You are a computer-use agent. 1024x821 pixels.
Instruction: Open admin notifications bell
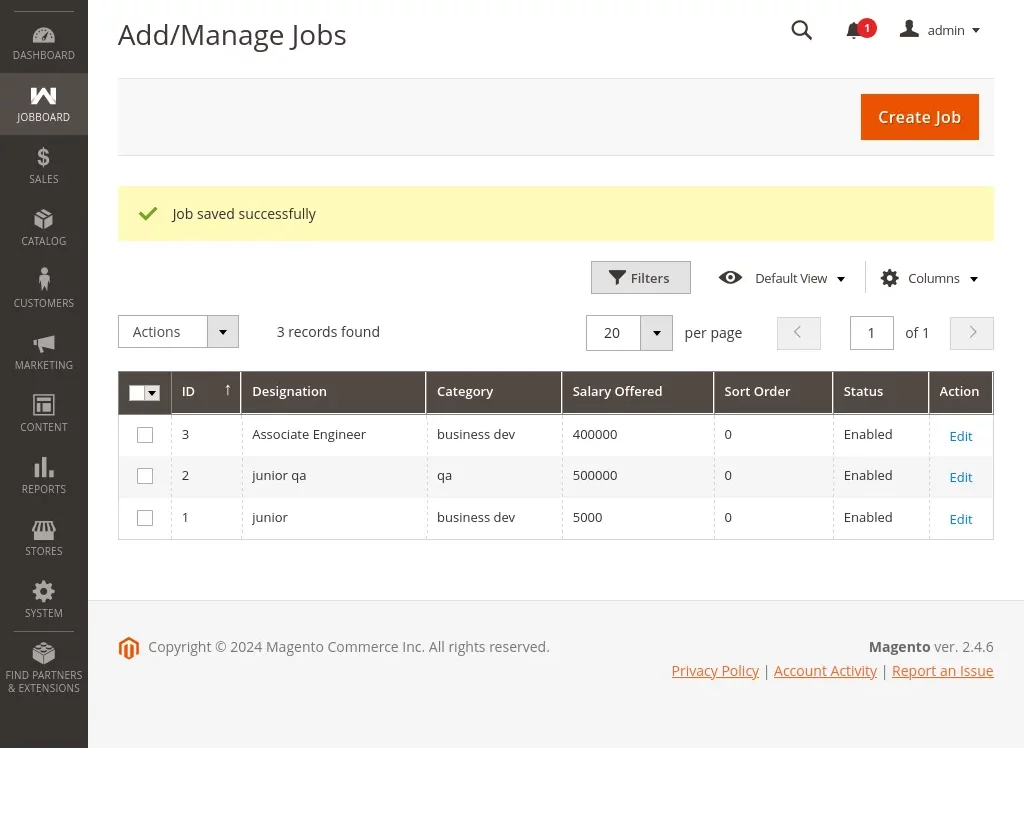854,31
